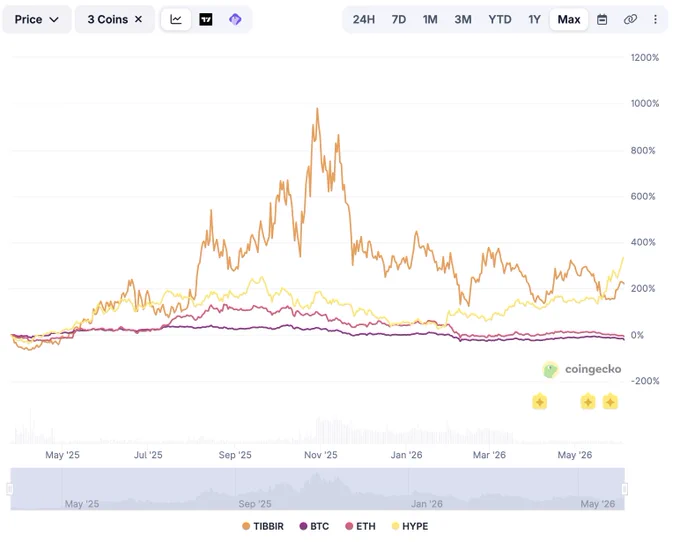The height and width of the screenshot is (542, 680).
Task: Toggle HYPE series in legend
Action: coord(410,526)
